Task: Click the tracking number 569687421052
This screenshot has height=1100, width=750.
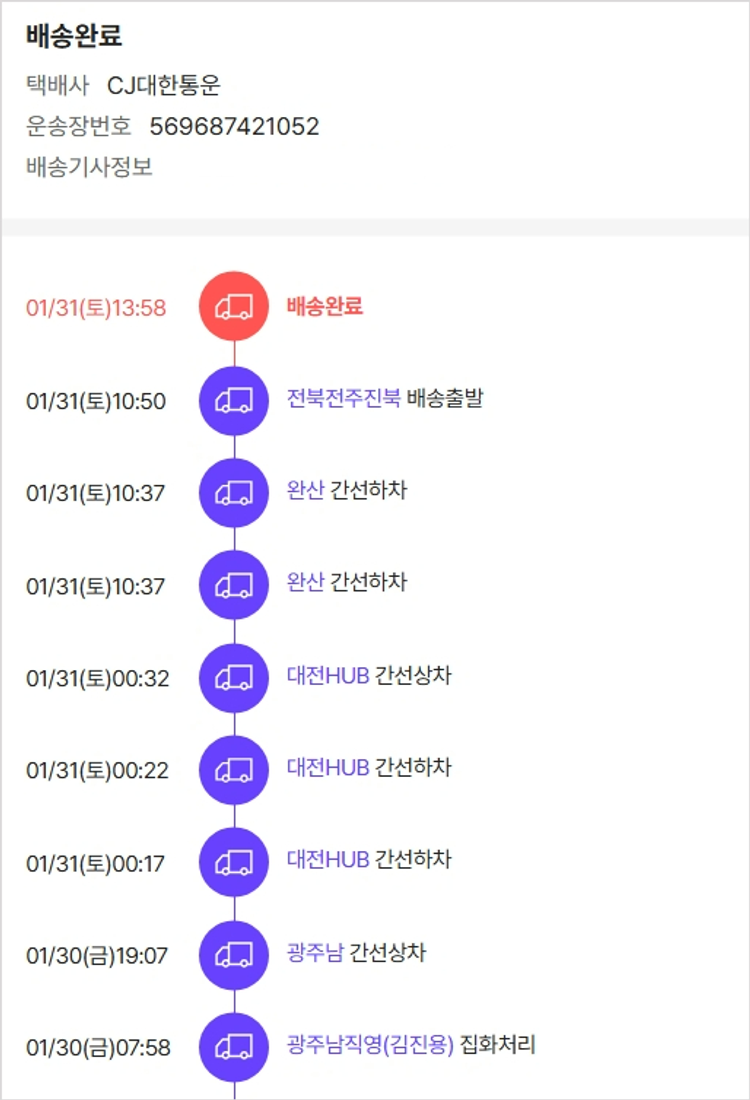Action: [x=234, y=126]
